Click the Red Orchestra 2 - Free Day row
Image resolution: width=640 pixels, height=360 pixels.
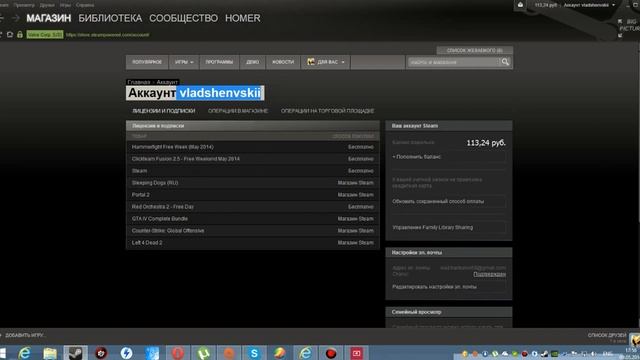pyautogui.click(x=253, y=207)
